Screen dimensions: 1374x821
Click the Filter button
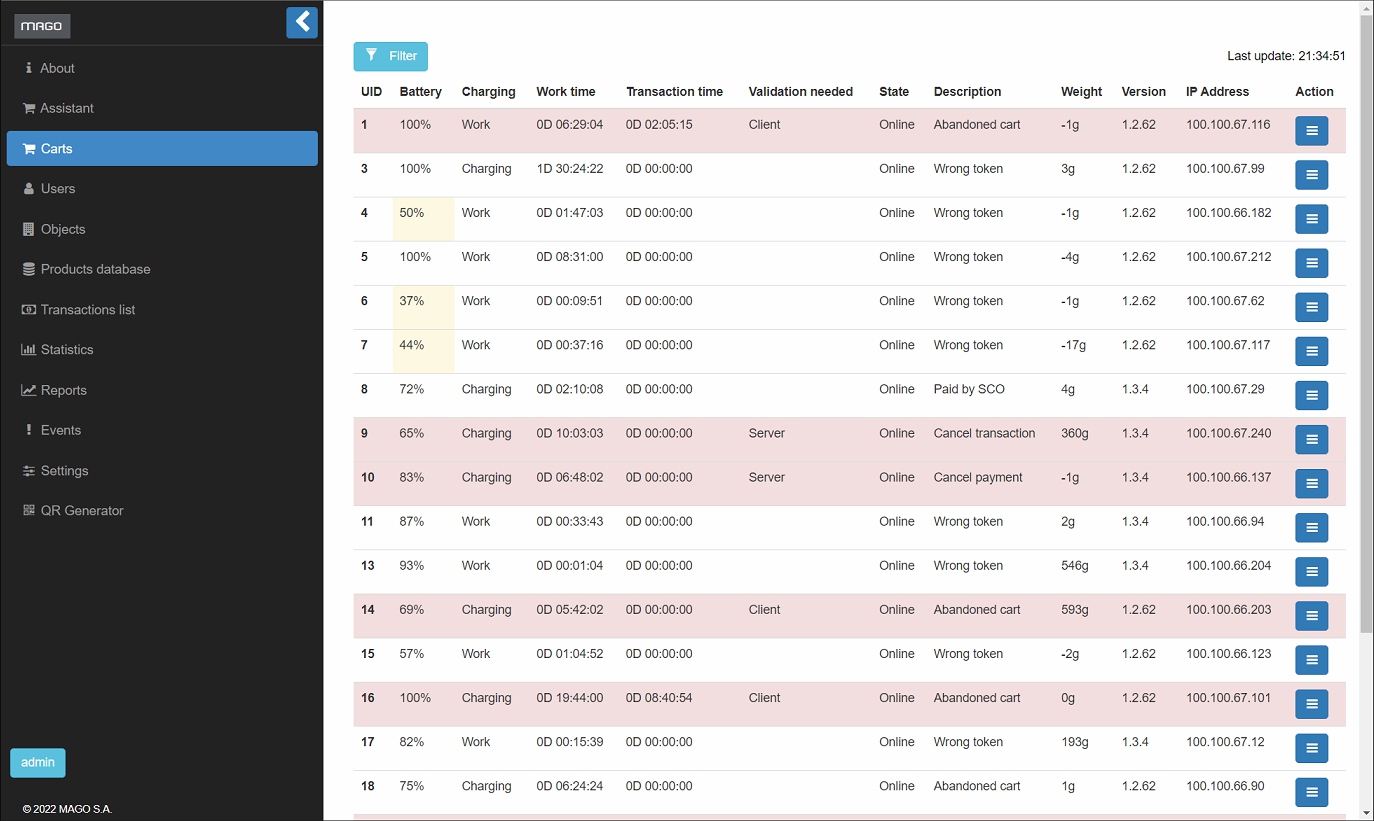390,56
